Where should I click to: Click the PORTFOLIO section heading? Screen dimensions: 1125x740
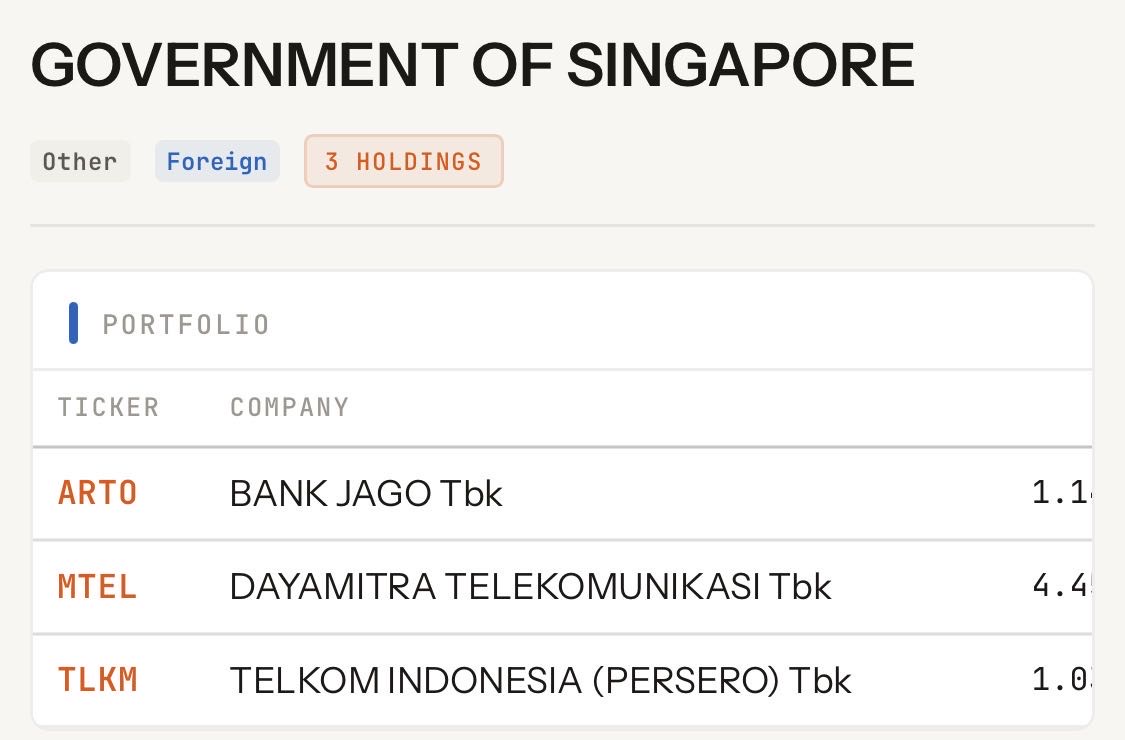click(x=186, y=325)
